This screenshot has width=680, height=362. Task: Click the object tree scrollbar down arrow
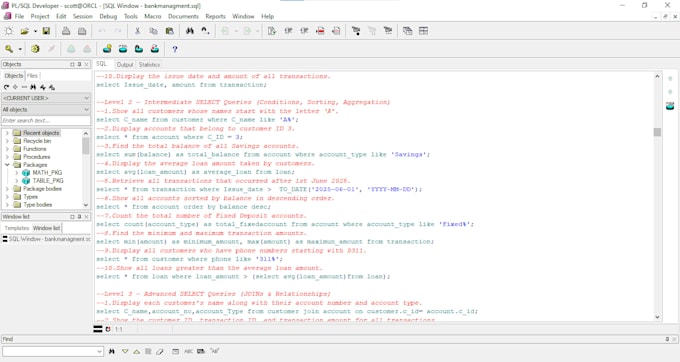(85, 205)
